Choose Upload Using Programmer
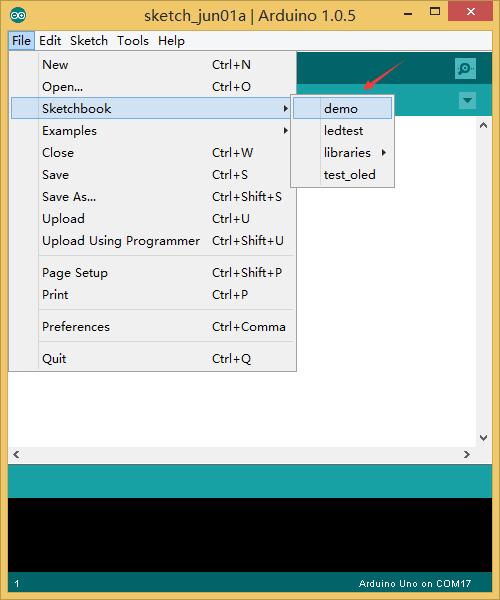Image resolution: width=500 pixels, height=600 pixels. coord(153,241)
